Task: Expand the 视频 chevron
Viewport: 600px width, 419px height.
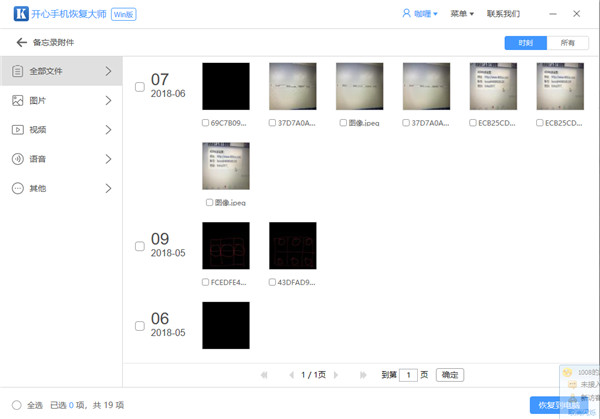Action: coord(108,130)
